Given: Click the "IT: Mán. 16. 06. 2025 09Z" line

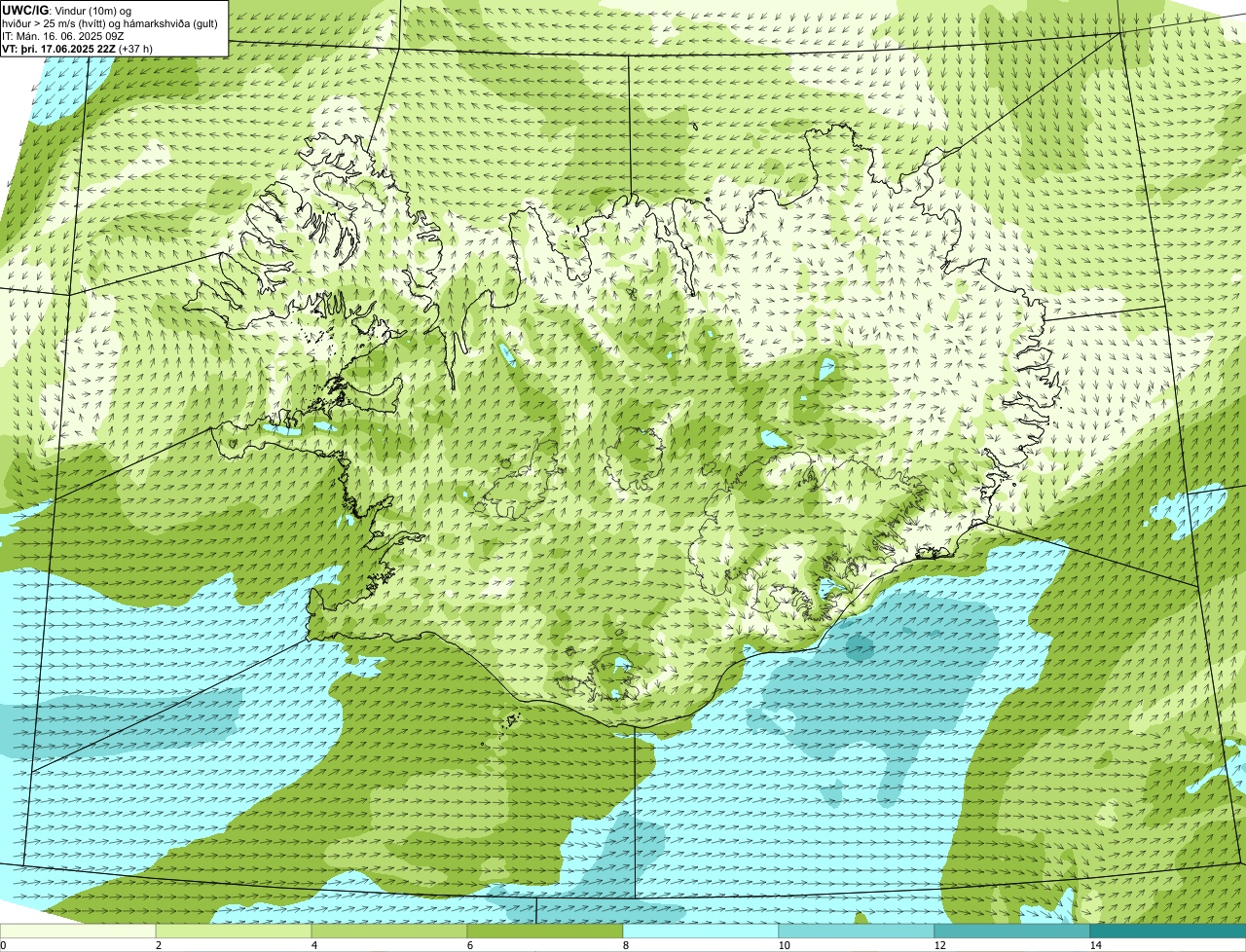Looking at the screenshot, I should (x=62, y=35).
